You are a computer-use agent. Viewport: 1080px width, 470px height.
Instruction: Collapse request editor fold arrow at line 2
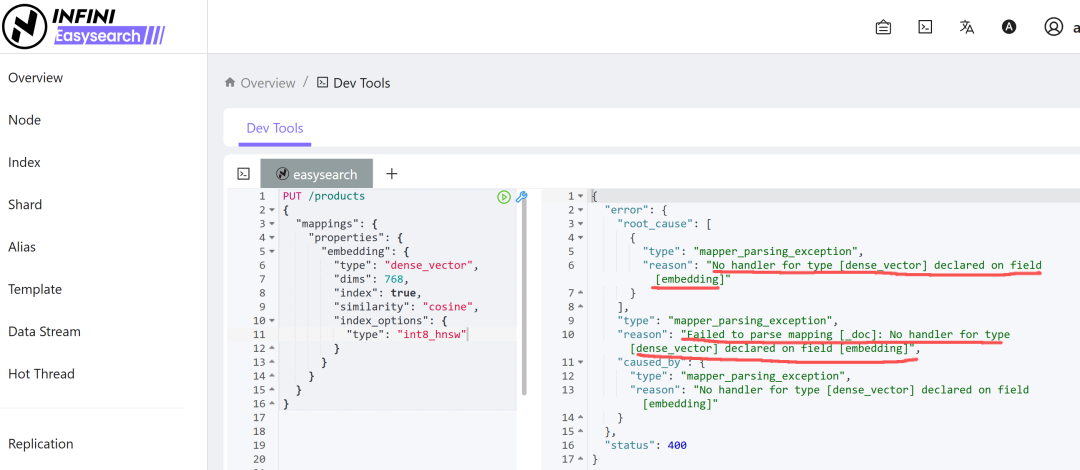tap(272, 210)
